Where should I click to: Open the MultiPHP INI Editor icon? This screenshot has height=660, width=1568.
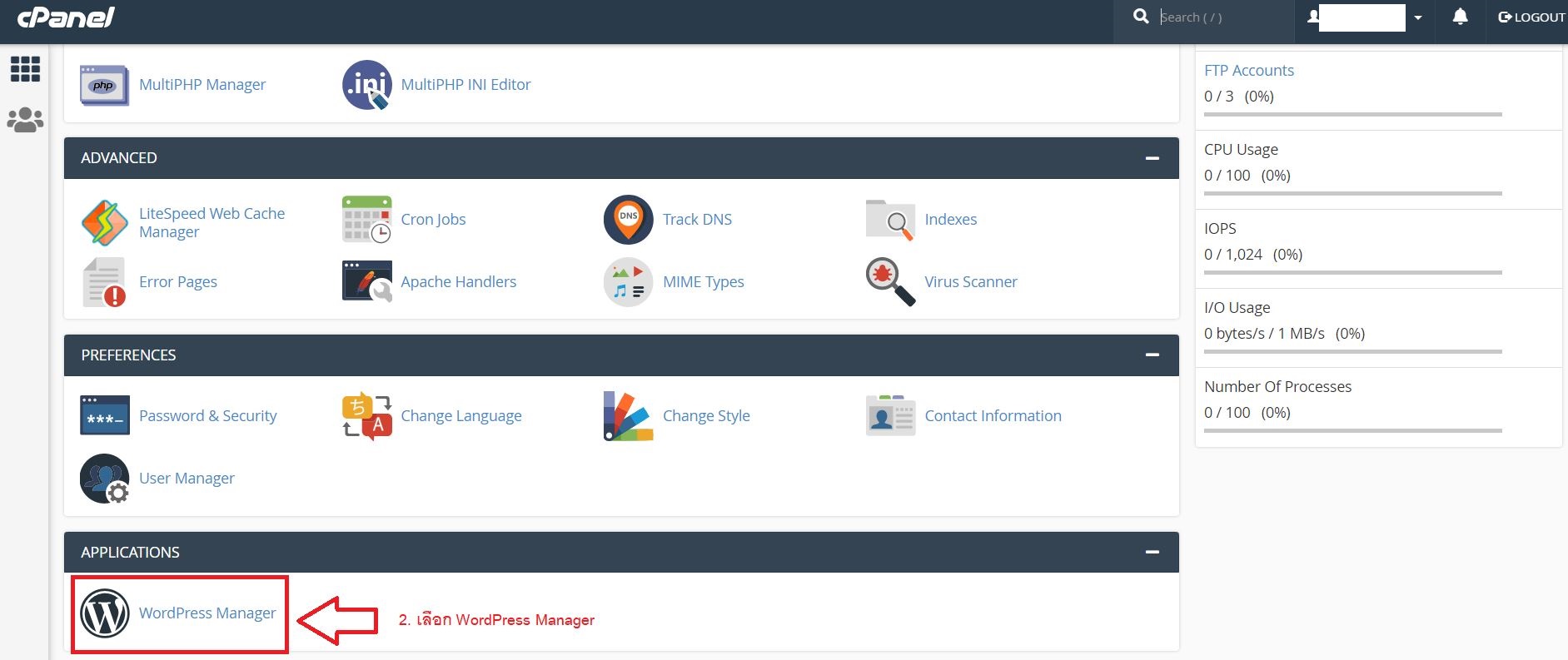(367, 85)
